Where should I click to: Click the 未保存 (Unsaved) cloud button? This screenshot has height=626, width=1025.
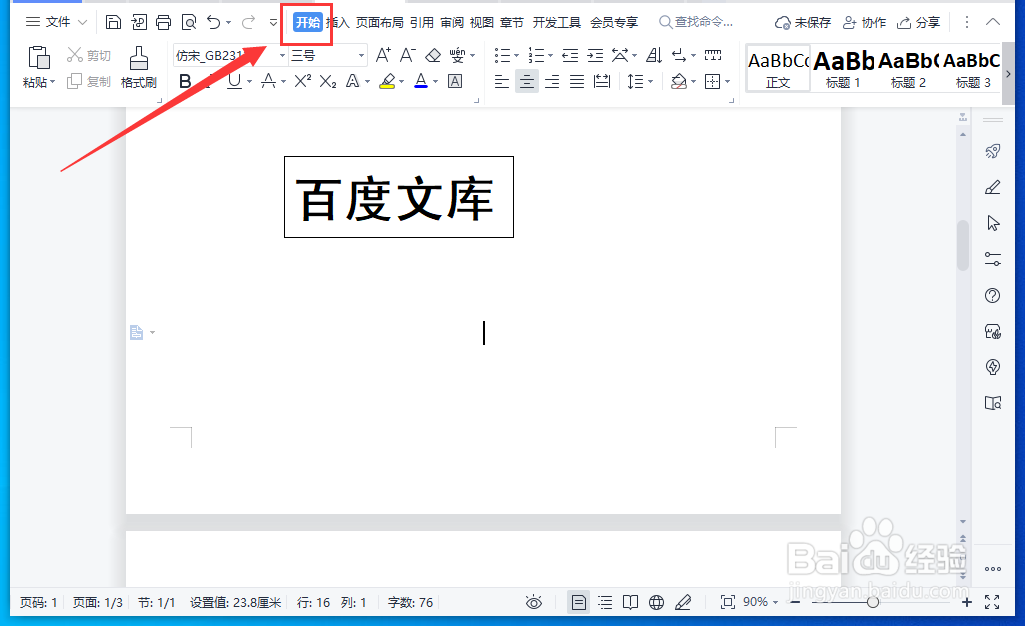pyautogui.click(x=803, y=22)
